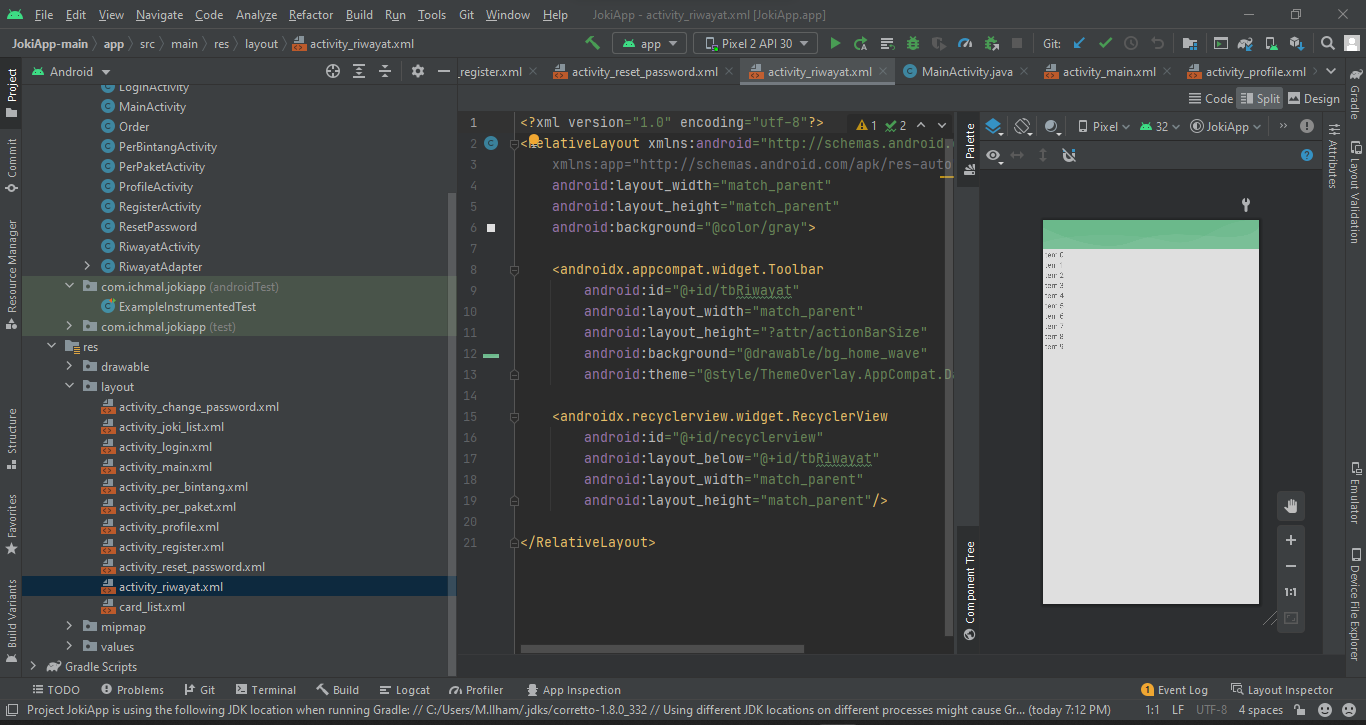Click the orientation rotate icon in the preview
1366x725 pixels.
[x=1022, y=127]
